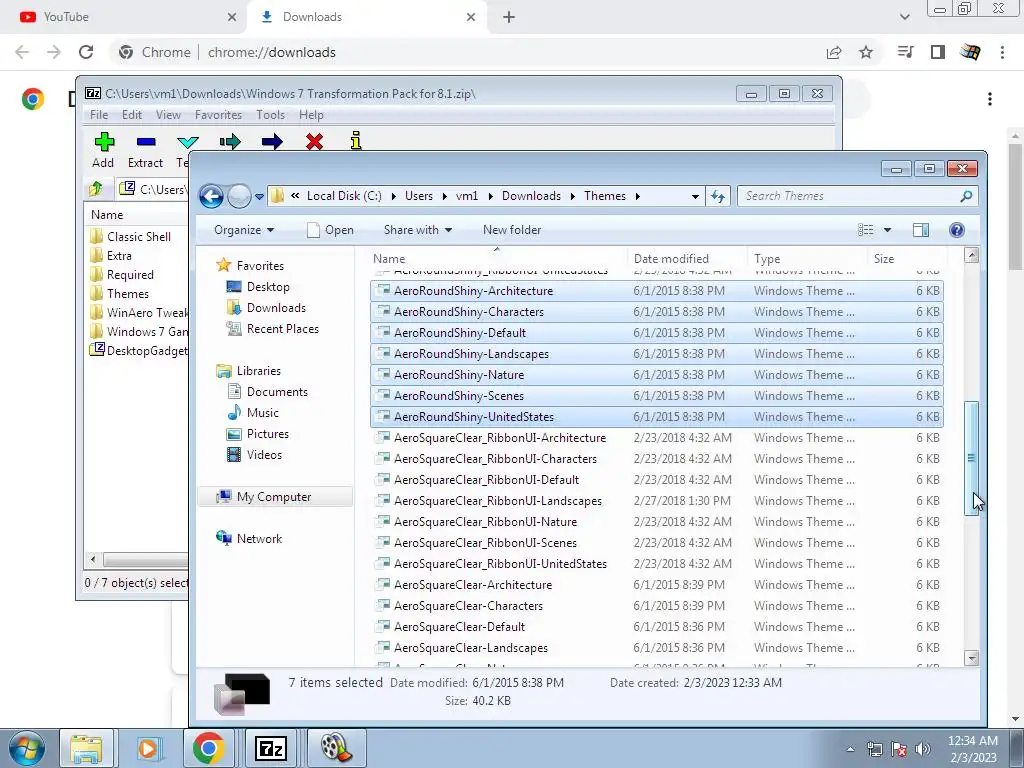This screenshot has height=768, width=1024.
Task: Click the Change your view icon
Action: 866,230
